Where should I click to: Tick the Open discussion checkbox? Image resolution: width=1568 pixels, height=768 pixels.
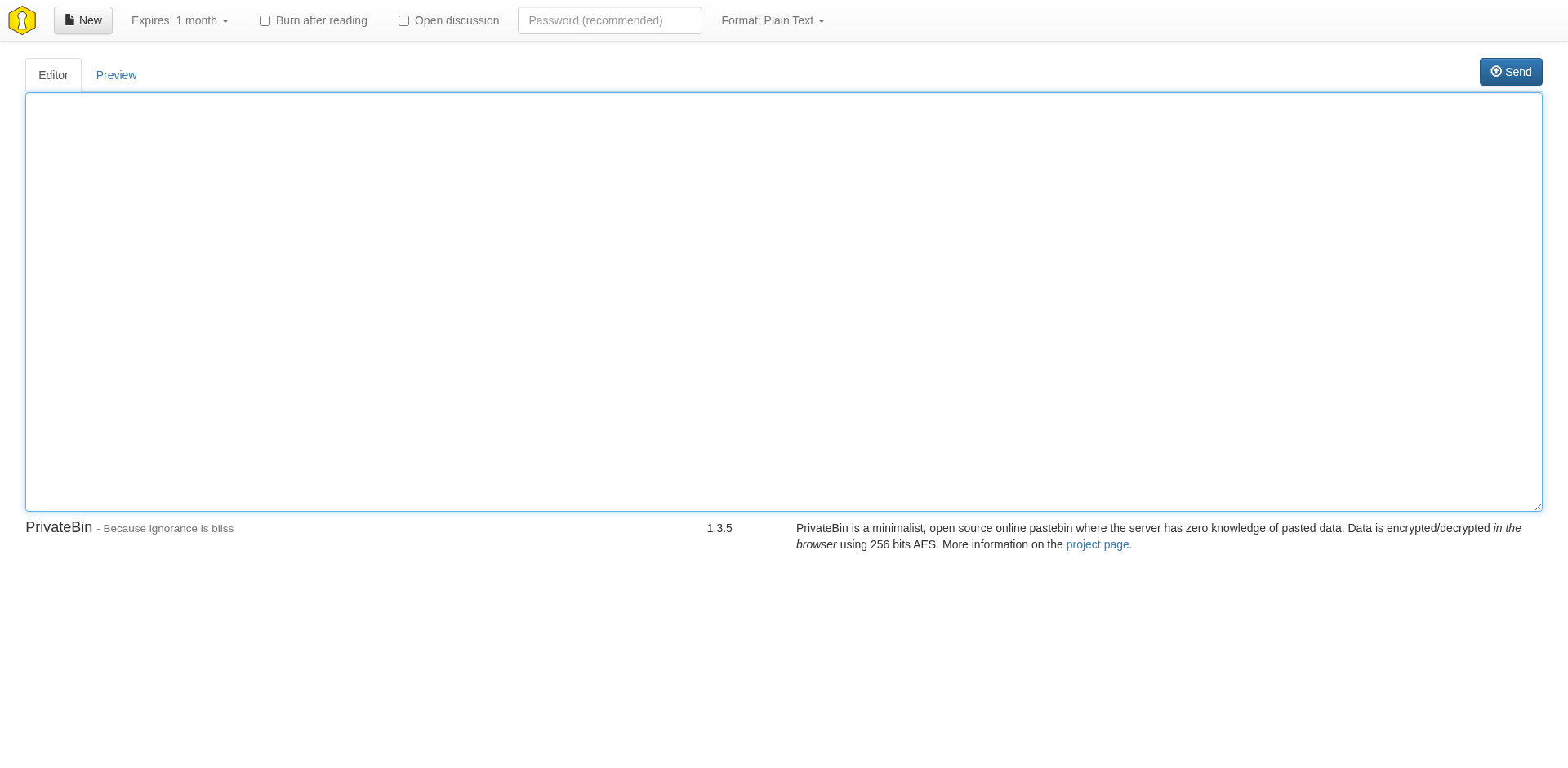pyautogui.click(x=403, y=21)
